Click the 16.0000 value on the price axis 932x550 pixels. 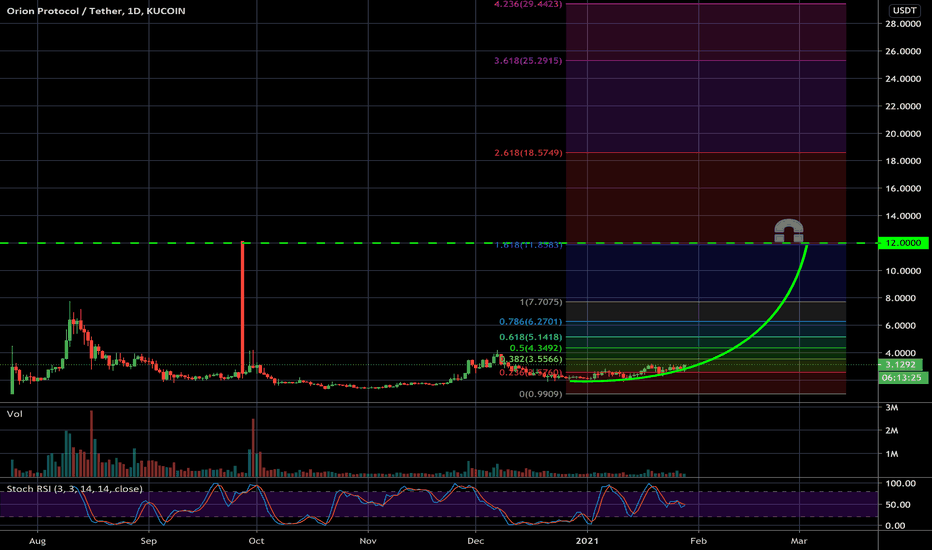pyautogui.click(x=903, y=188)
